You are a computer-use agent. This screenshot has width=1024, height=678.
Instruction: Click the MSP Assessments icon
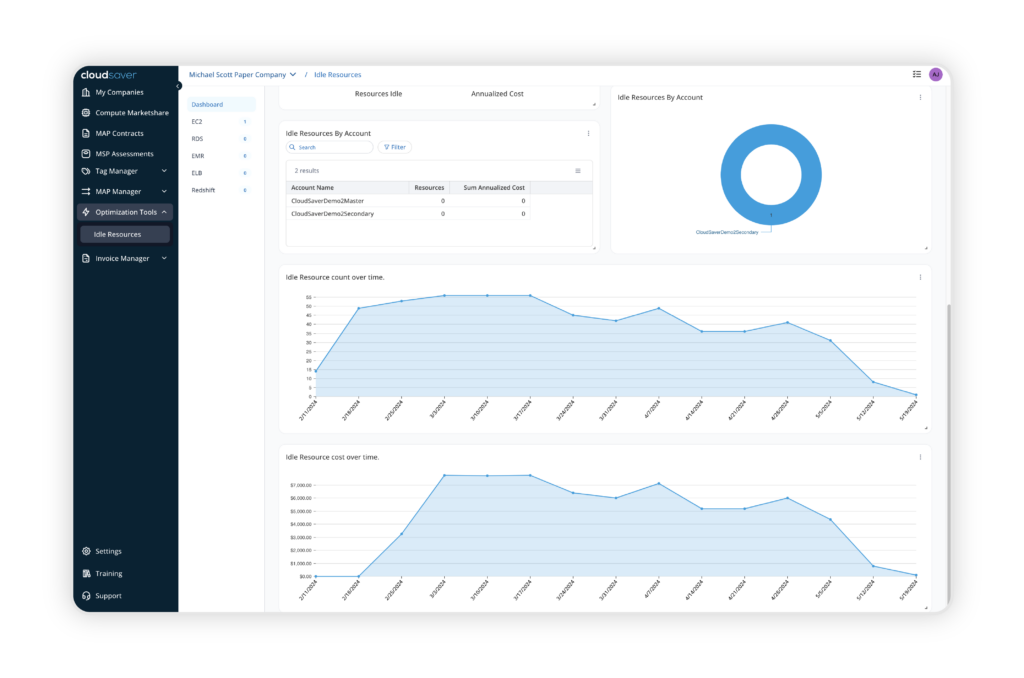(x=87, y=154)
